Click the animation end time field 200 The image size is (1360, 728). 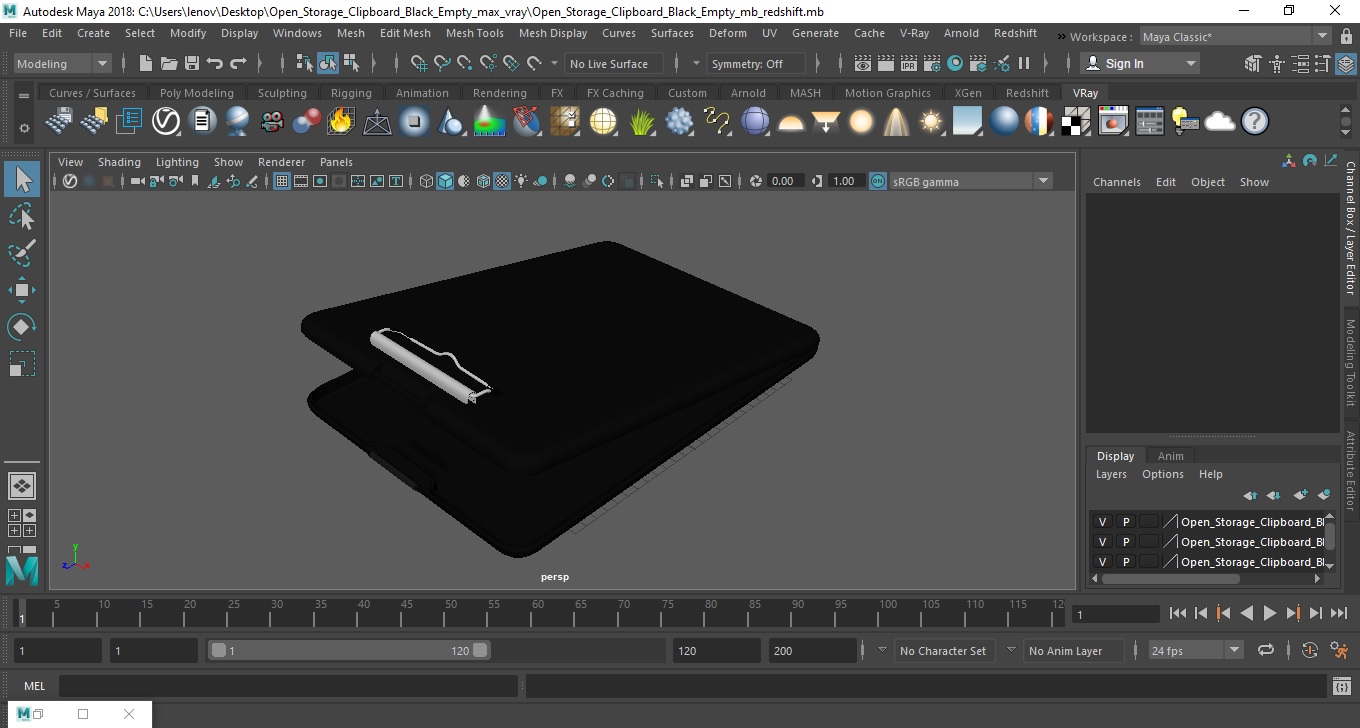click(813, 650)
